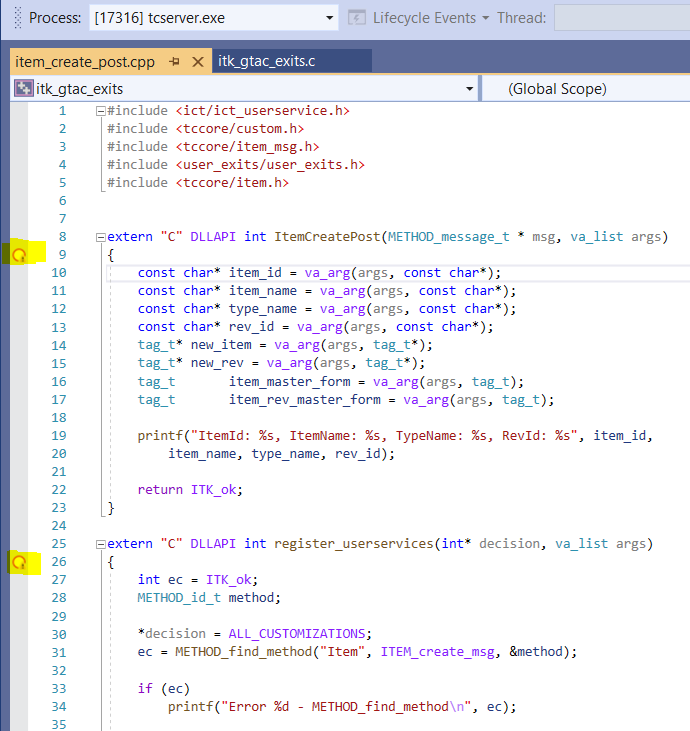This screenshot has height=731, width=690.
Task: Open the Global Scope dropdown
Action: click(590, 89)
